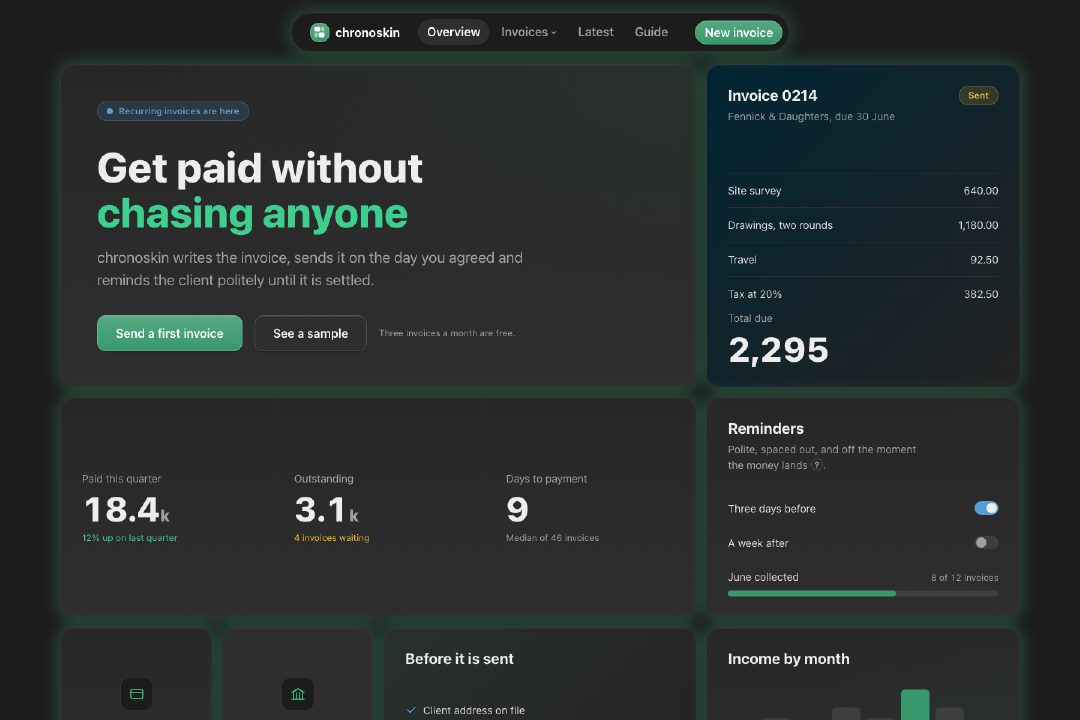Enable the A week after reminder

pyautogui.click(x=986, y=543)
